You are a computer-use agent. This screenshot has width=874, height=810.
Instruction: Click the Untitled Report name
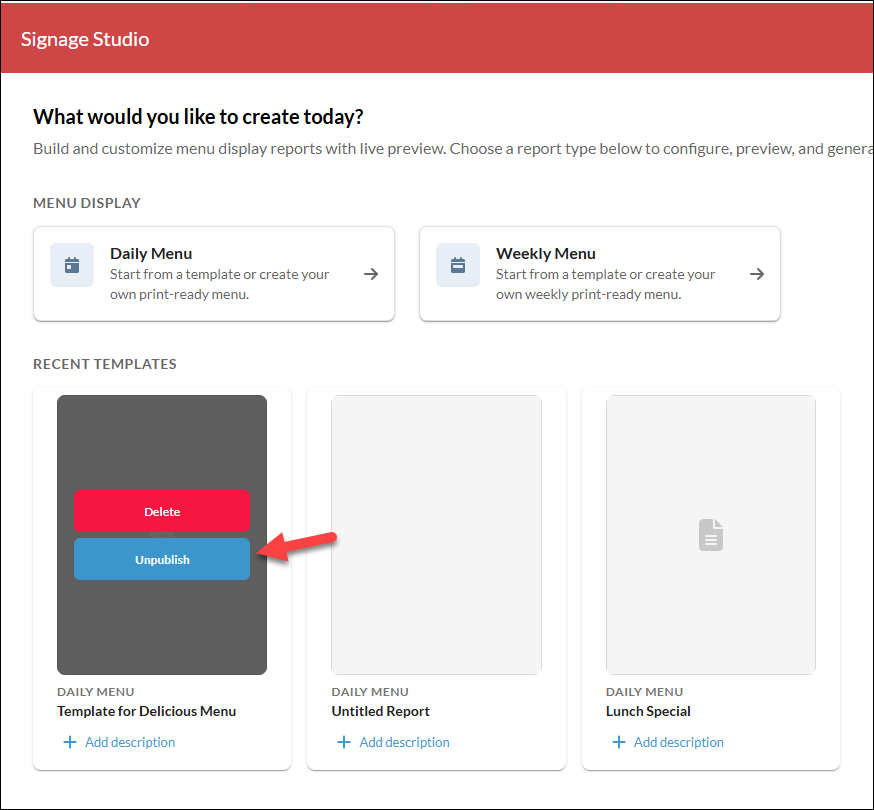[x=381, y=711]
